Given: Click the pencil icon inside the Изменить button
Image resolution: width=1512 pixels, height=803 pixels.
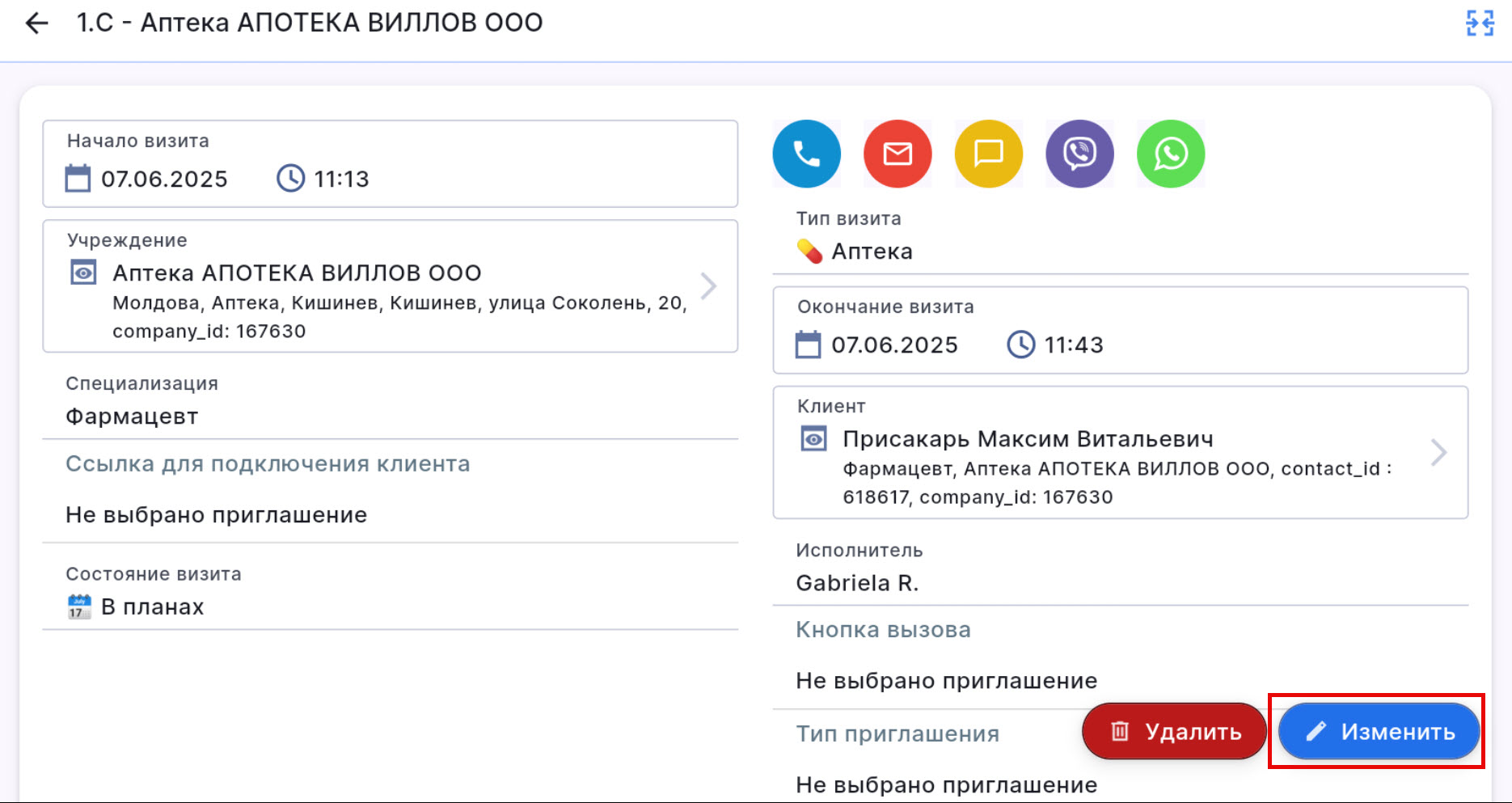Looking at the screenshot, I should (x=1316, y=731).
